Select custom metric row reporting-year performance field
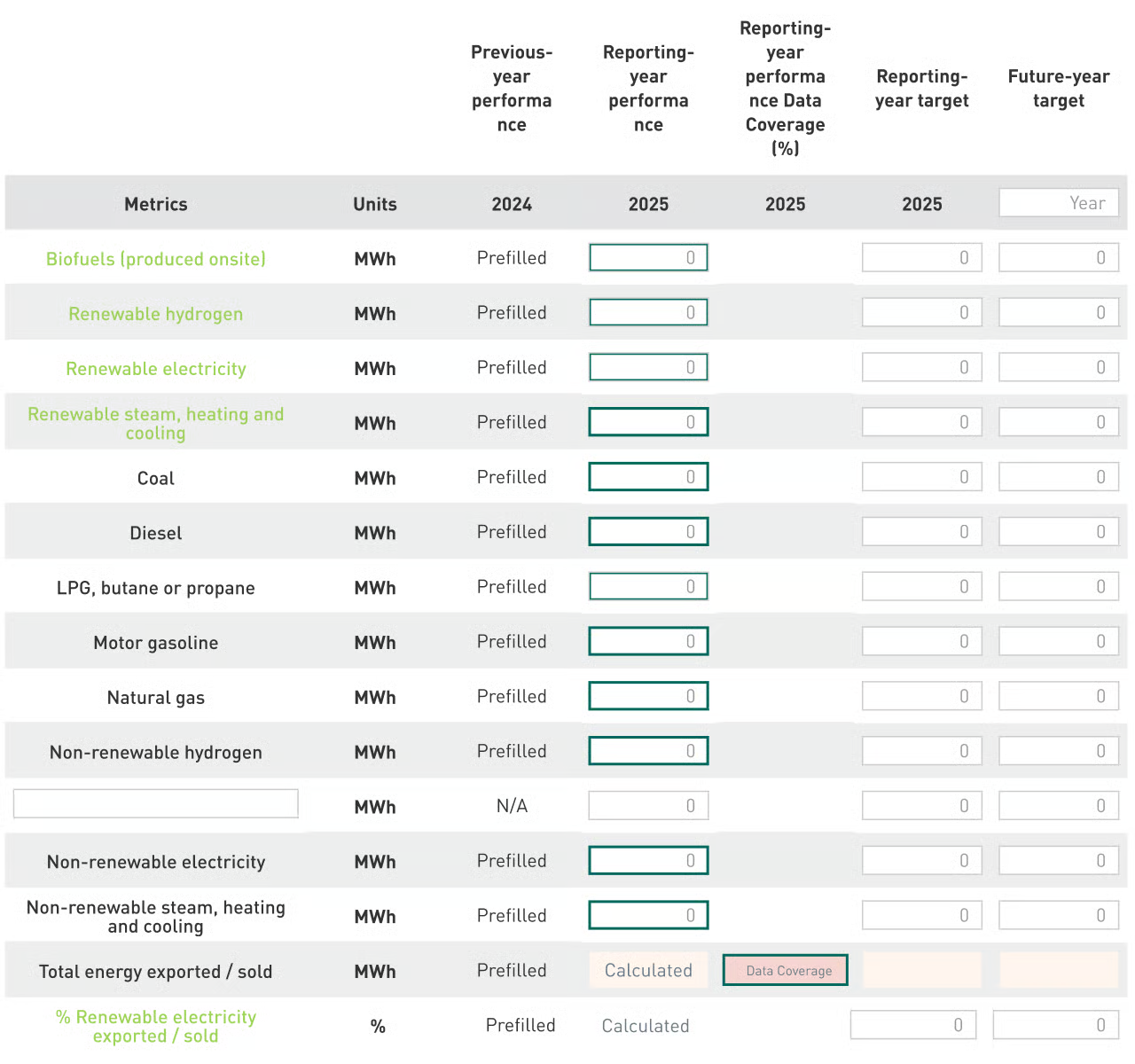Image resolution: width=1135 pixels, height=1064 pixels. coord(648,806)
